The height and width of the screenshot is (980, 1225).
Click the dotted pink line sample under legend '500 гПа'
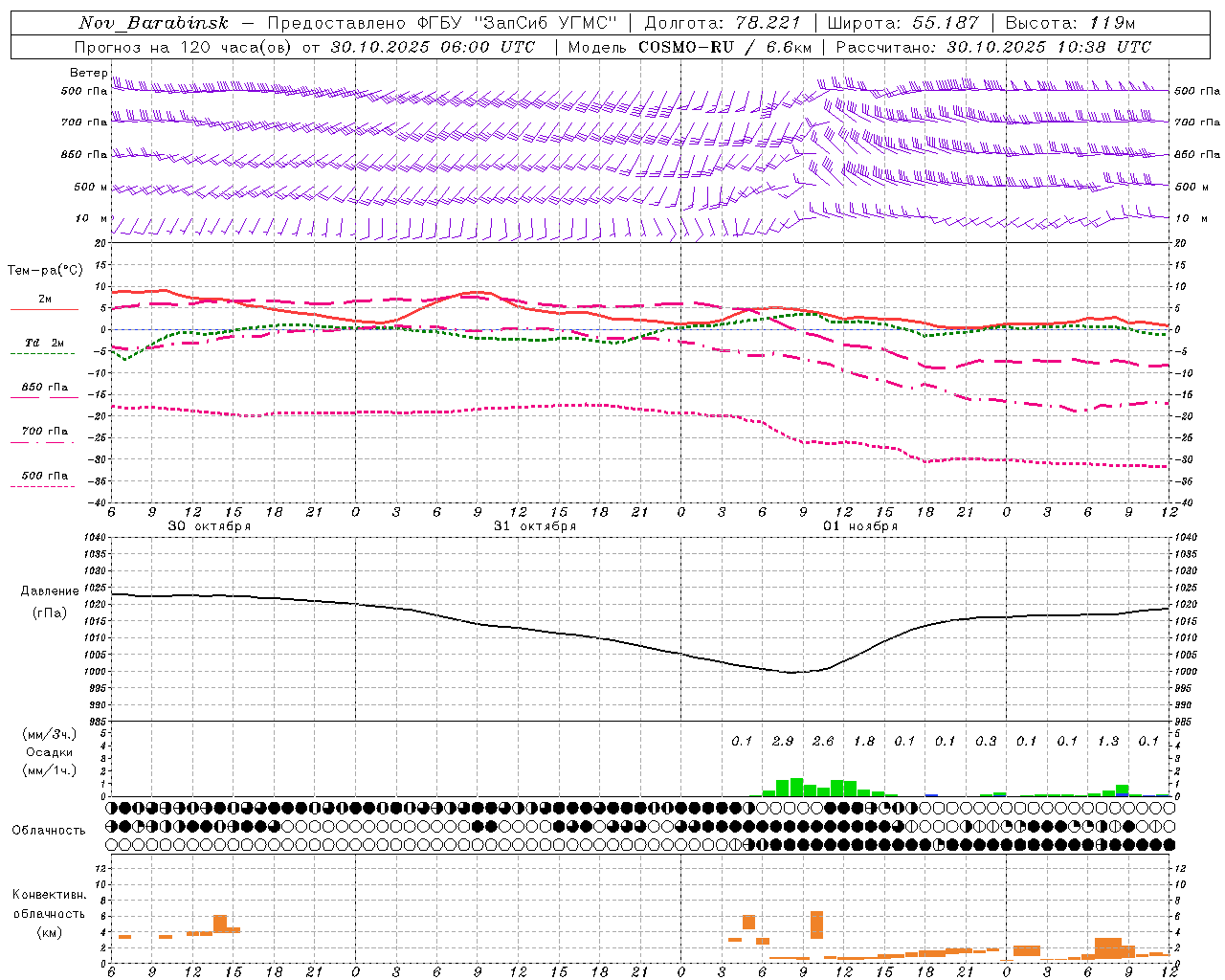pyautogui.click(x=42, y=486)
